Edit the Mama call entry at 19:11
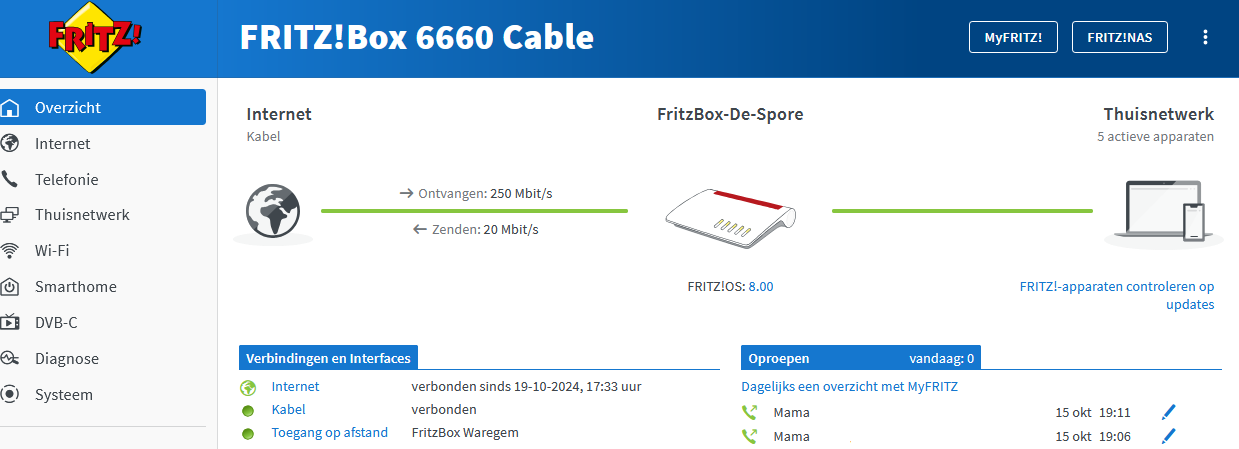Screen dimensions: 1239x449 [1168, 412]
